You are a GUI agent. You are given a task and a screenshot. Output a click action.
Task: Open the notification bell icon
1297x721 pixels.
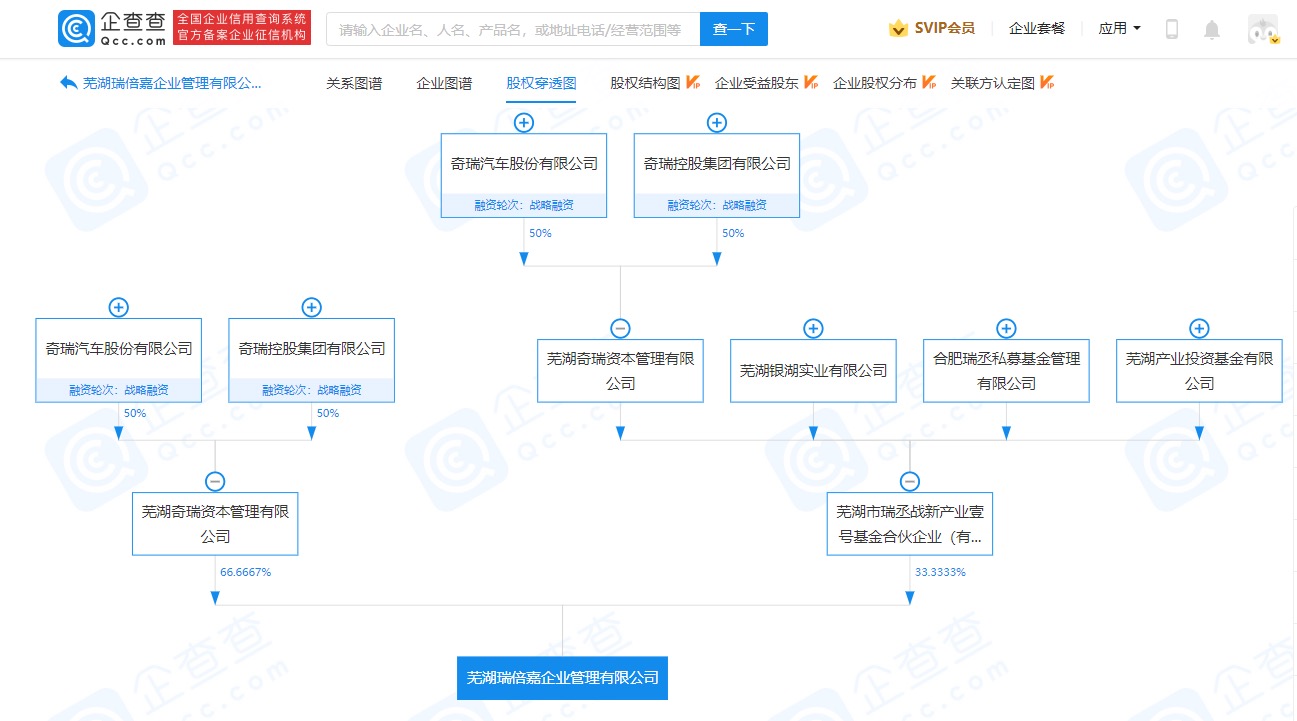(x=1212, y=29)
